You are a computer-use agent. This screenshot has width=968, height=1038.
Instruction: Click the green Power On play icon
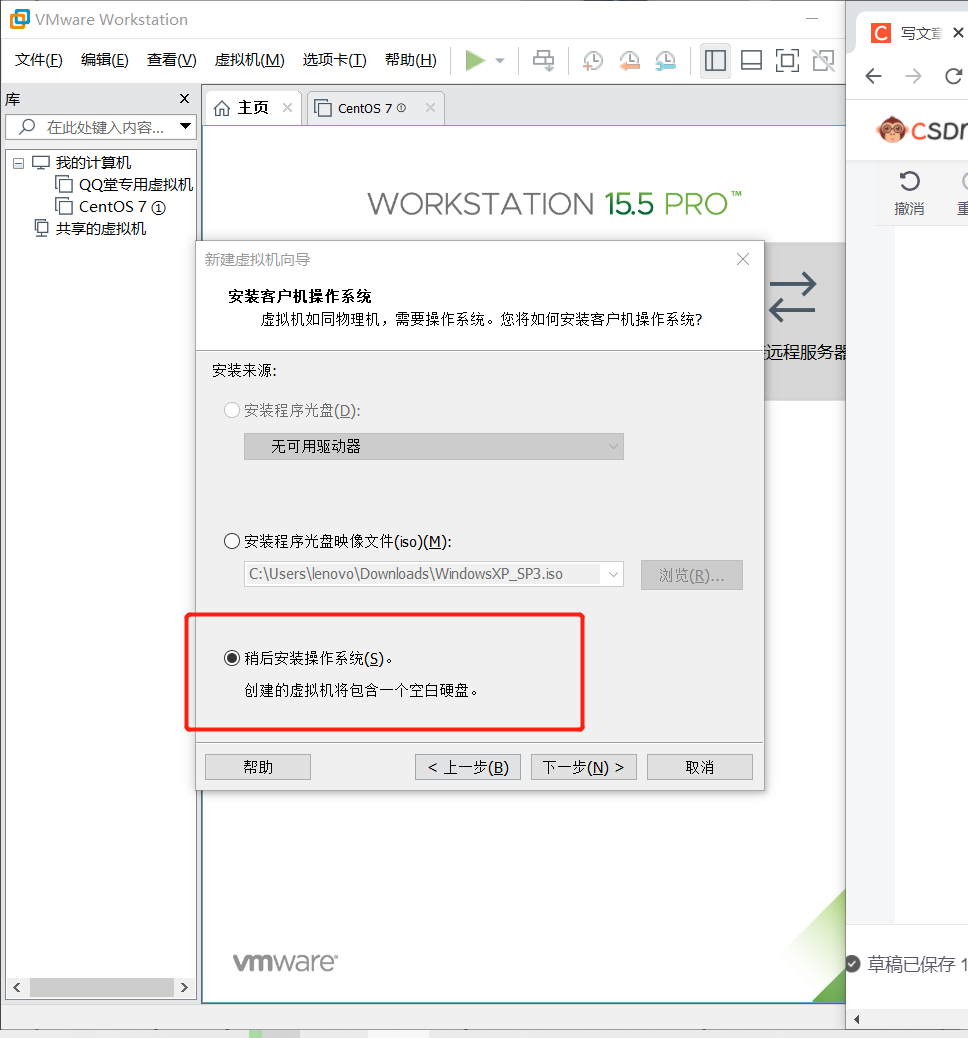[x=475, y=60]
